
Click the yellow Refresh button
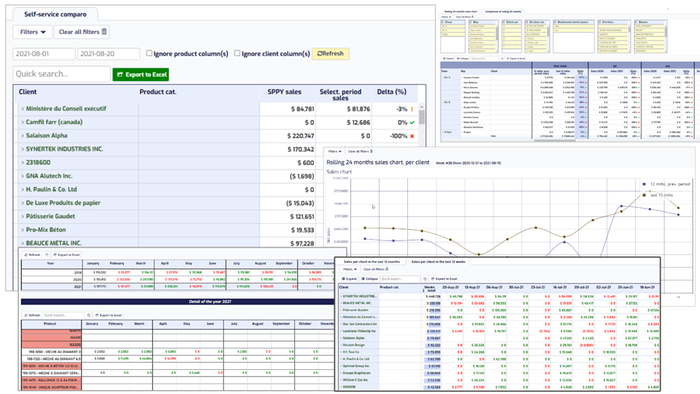coord(330,54)
